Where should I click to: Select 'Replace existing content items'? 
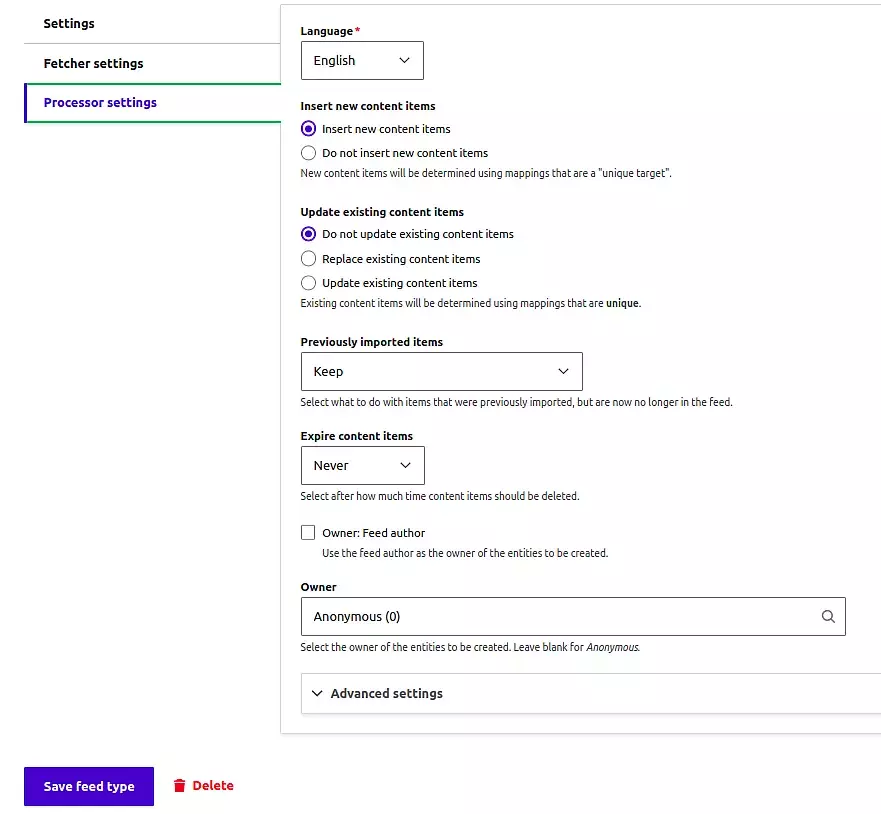(x=308, y=258)
